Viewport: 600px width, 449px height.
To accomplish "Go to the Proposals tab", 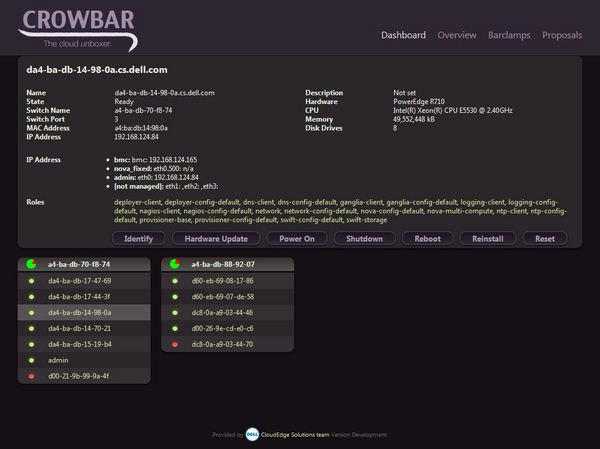I will pyautogui.click(x=562, y=35).
